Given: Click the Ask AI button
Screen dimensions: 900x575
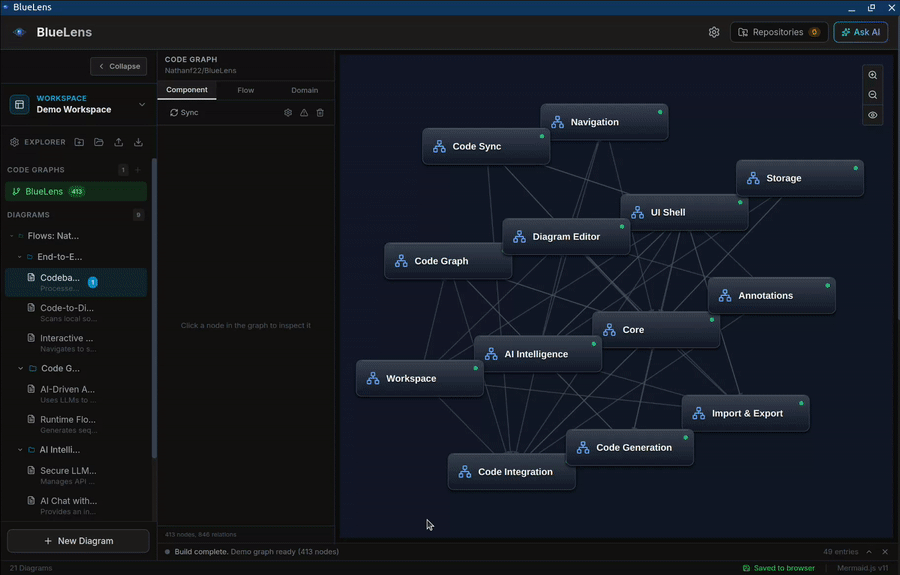Looking at the screenshot, I should pos(860,32).
